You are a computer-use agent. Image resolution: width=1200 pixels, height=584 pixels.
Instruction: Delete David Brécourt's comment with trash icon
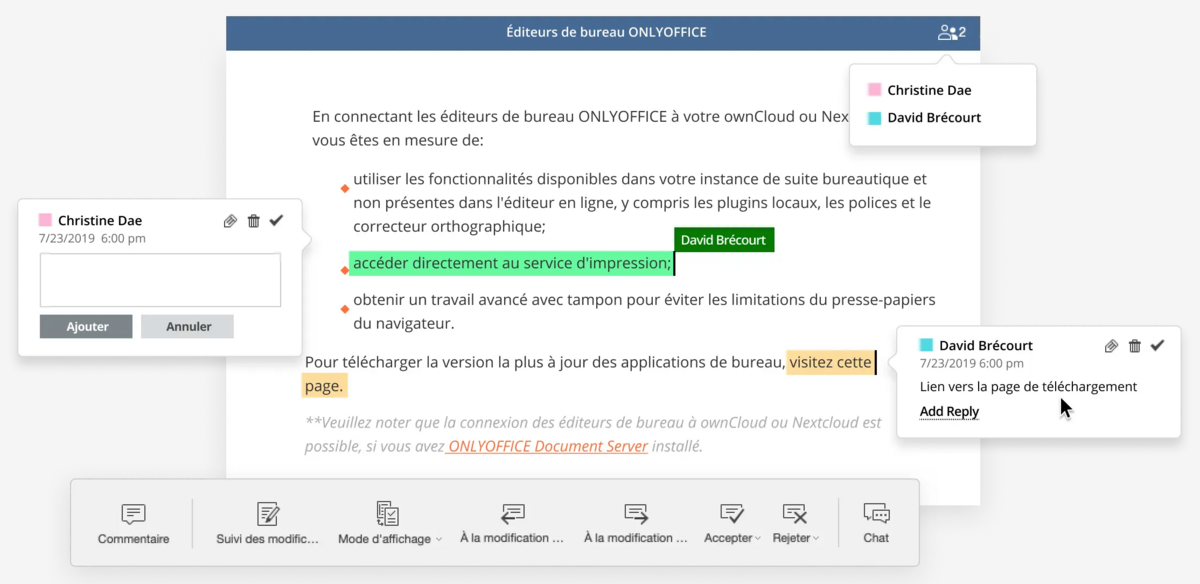[1135, 346]
